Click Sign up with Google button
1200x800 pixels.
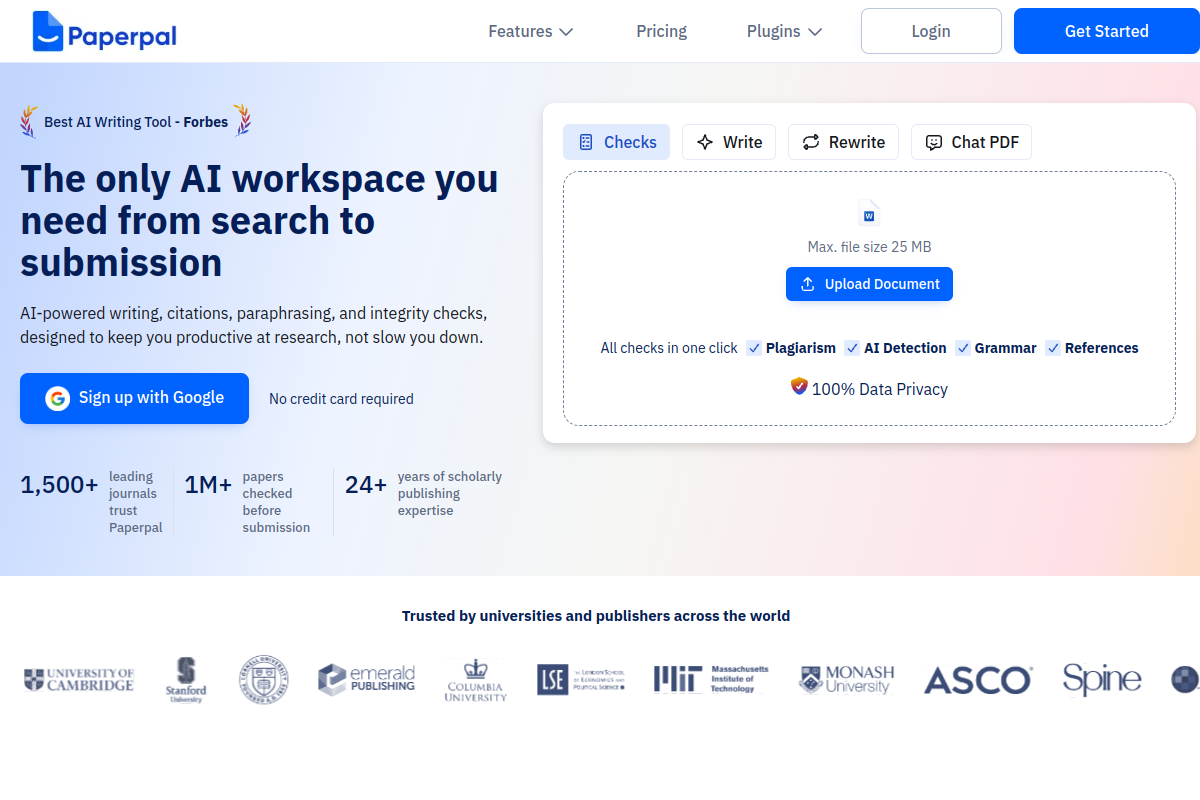(x=135, y=398)
